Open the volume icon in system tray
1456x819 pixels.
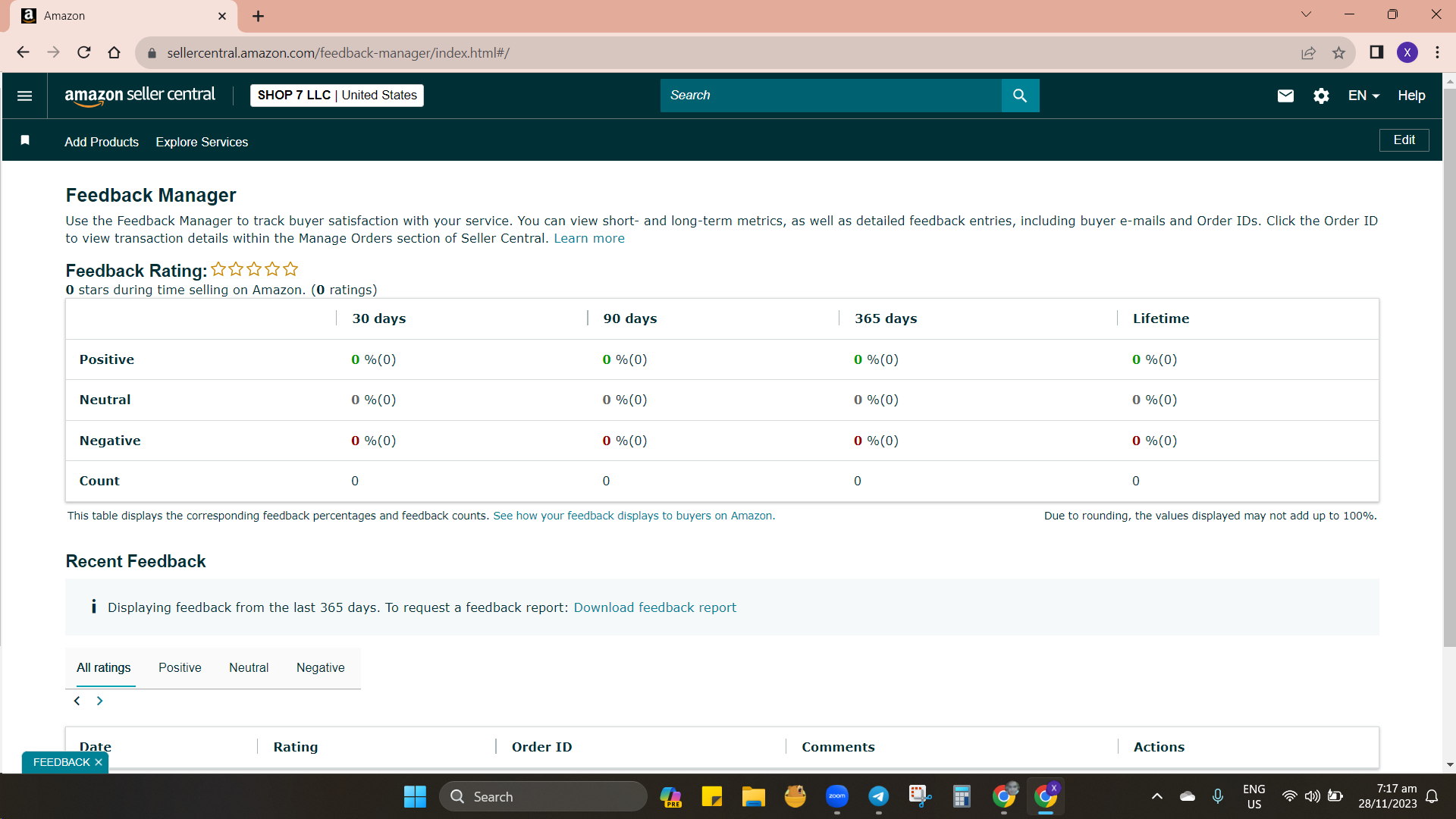(x=1312, y=796)
